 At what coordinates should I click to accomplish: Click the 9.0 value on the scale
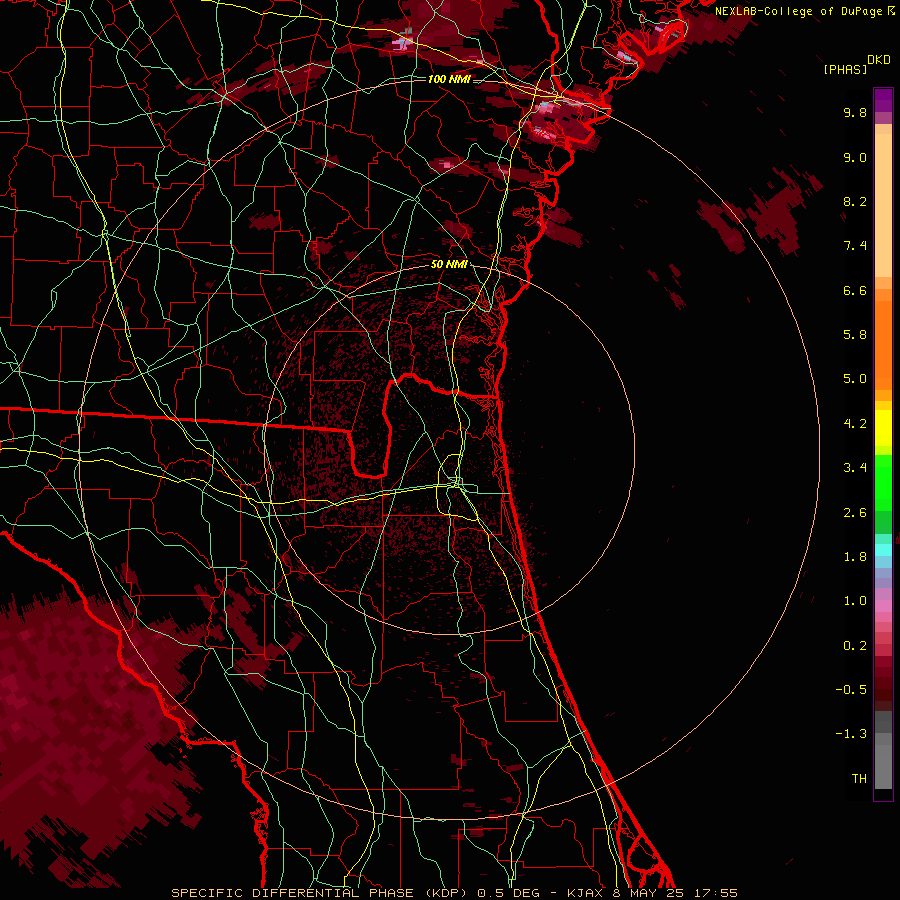[x=855, y=157]
